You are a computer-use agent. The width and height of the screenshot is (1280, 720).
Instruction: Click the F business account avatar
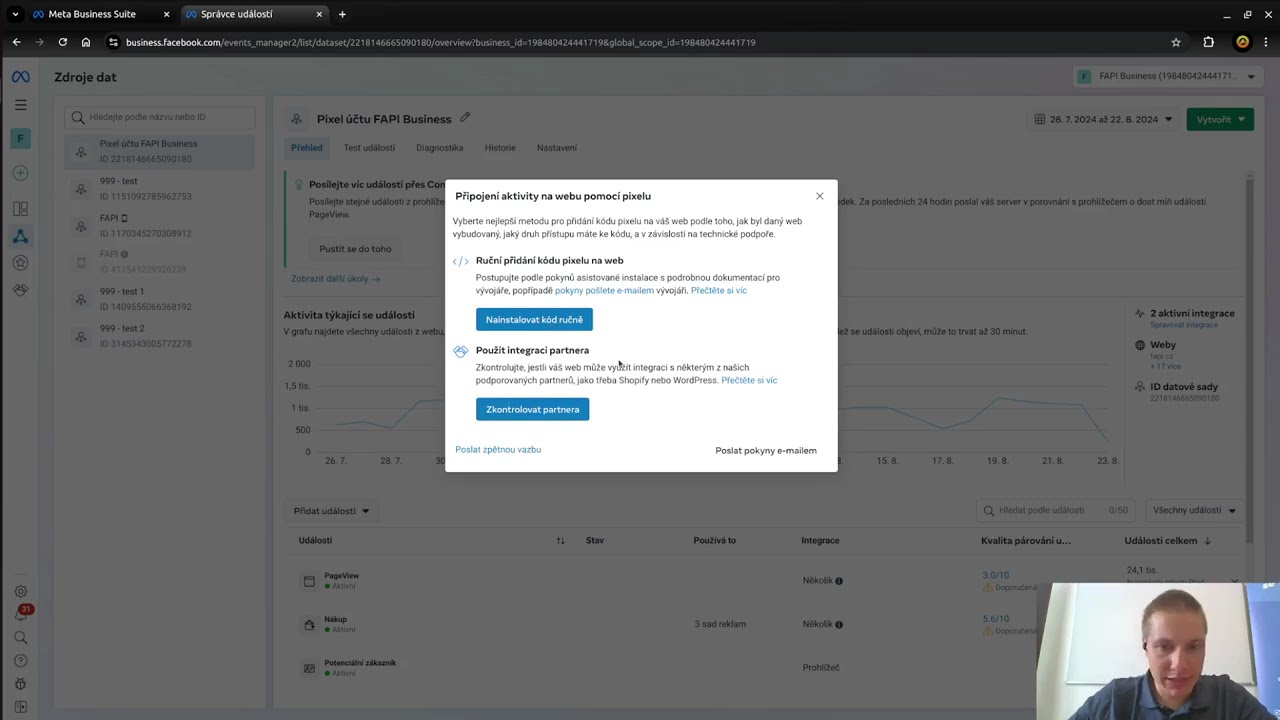20,139
